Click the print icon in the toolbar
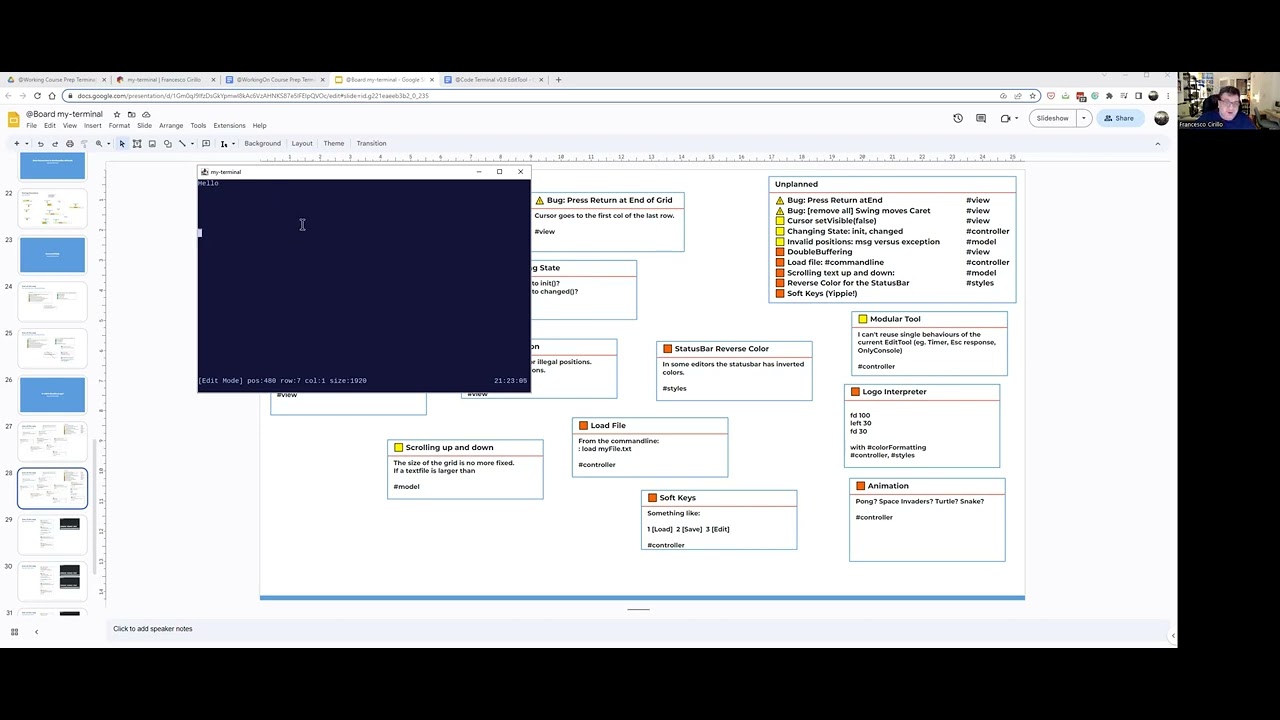Image resolution: width=1280 pixels, height=720 pixels. click(69, 143)
